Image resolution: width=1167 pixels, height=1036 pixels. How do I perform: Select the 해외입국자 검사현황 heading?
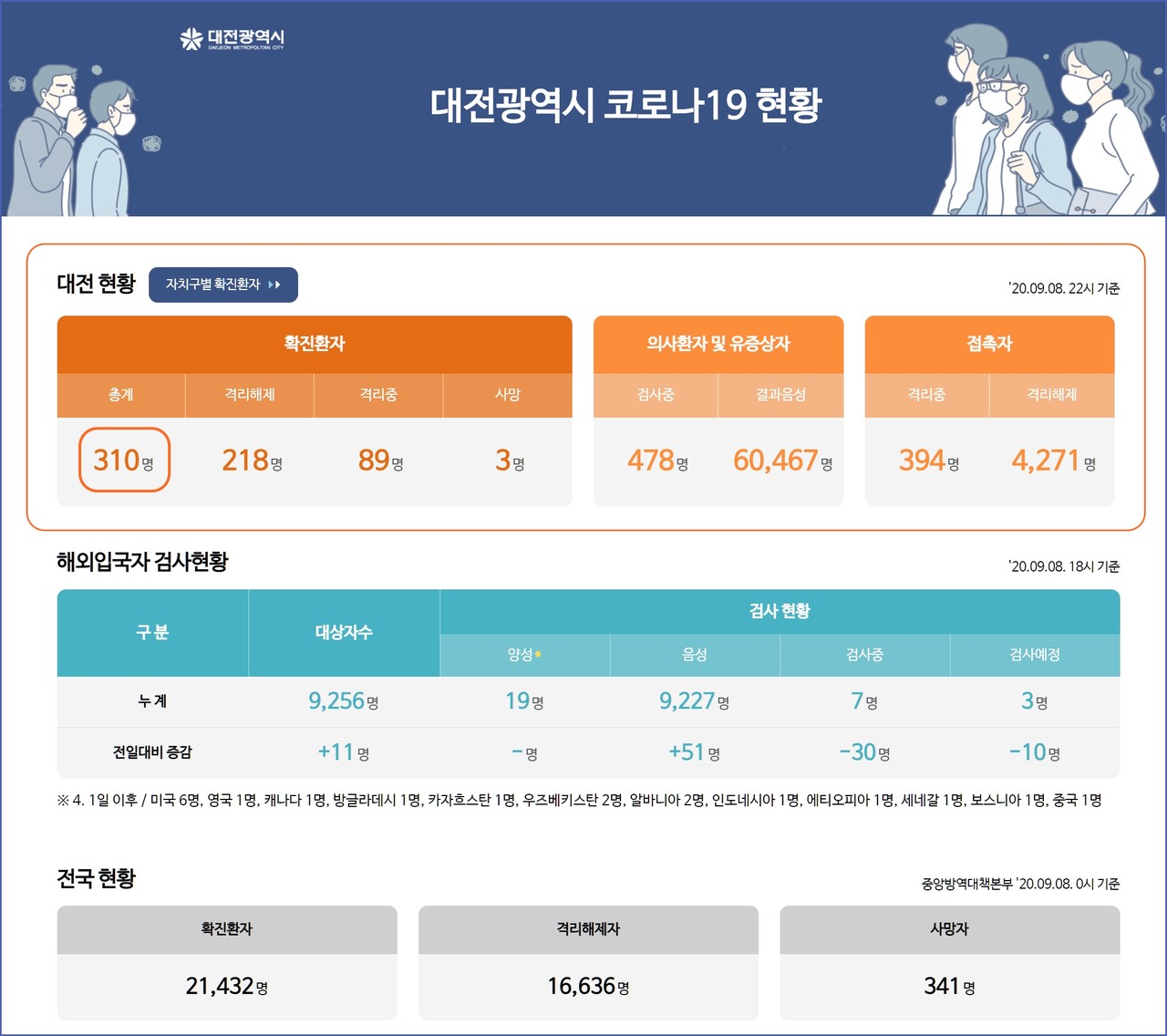click(x=142, y=562)
